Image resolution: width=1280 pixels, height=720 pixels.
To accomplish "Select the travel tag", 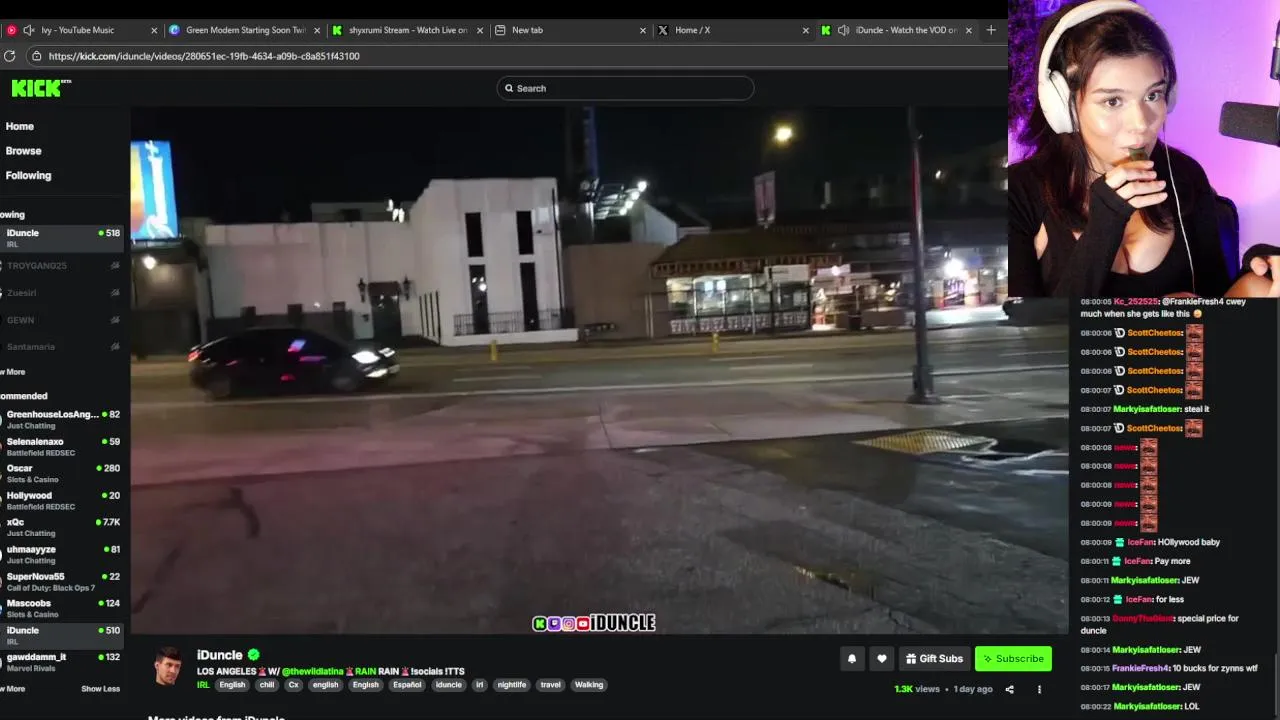I will pyautogui.click(x=551, y=685).
